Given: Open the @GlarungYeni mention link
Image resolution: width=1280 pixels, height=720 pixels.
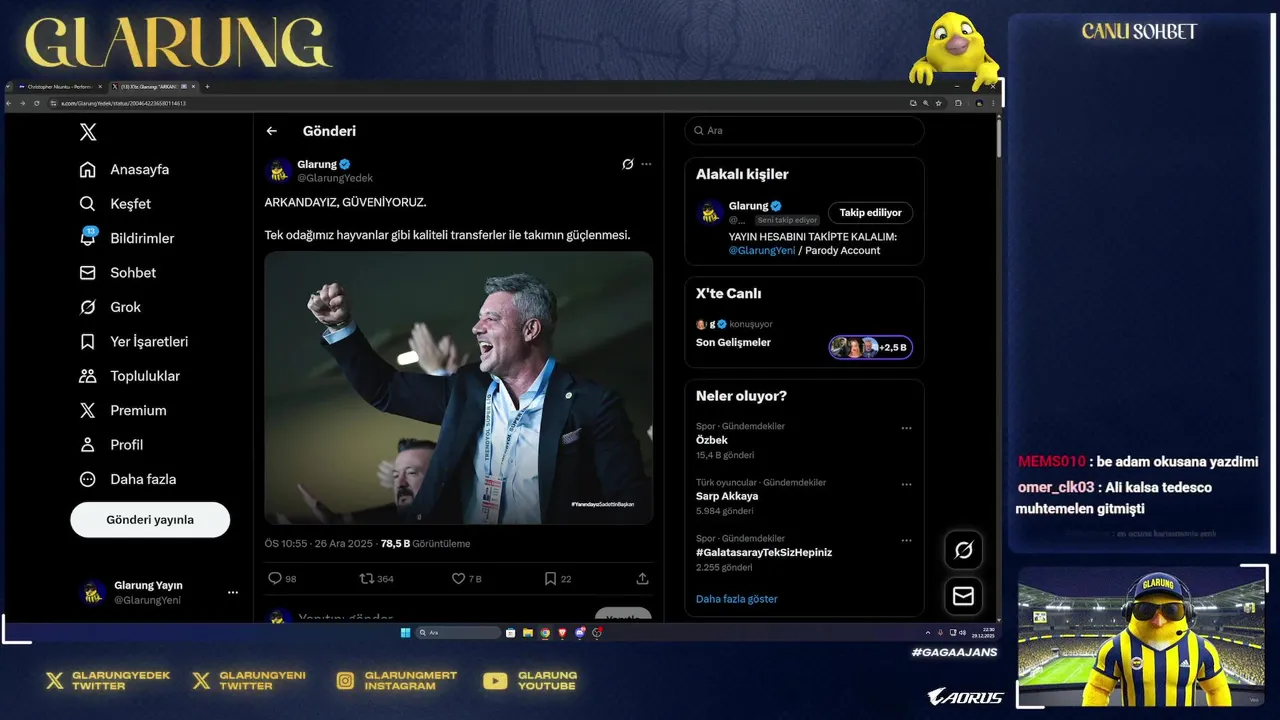Looking at the screenshot, I should coord(762,251).
